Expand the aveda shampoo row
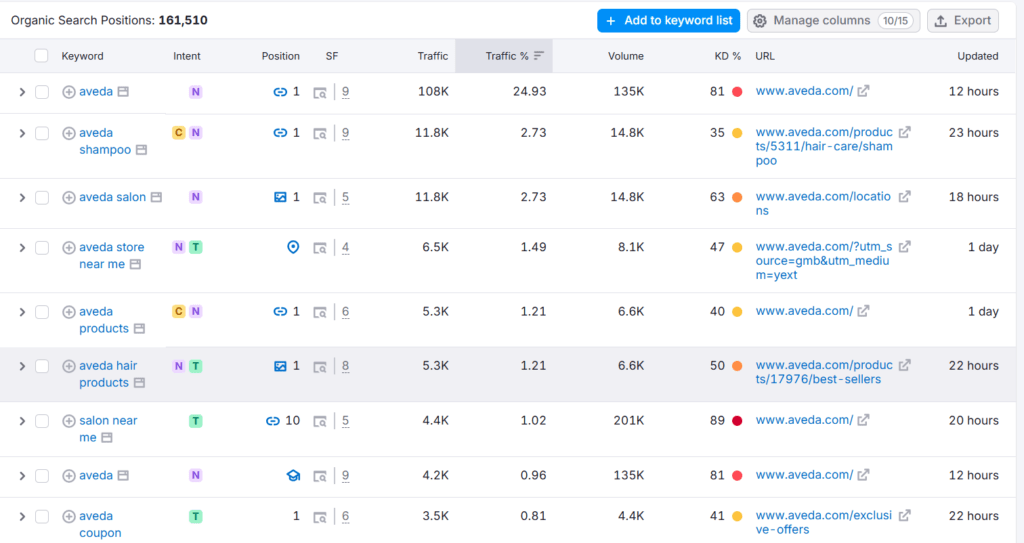 pyautogui.click(x=22, y=133)
